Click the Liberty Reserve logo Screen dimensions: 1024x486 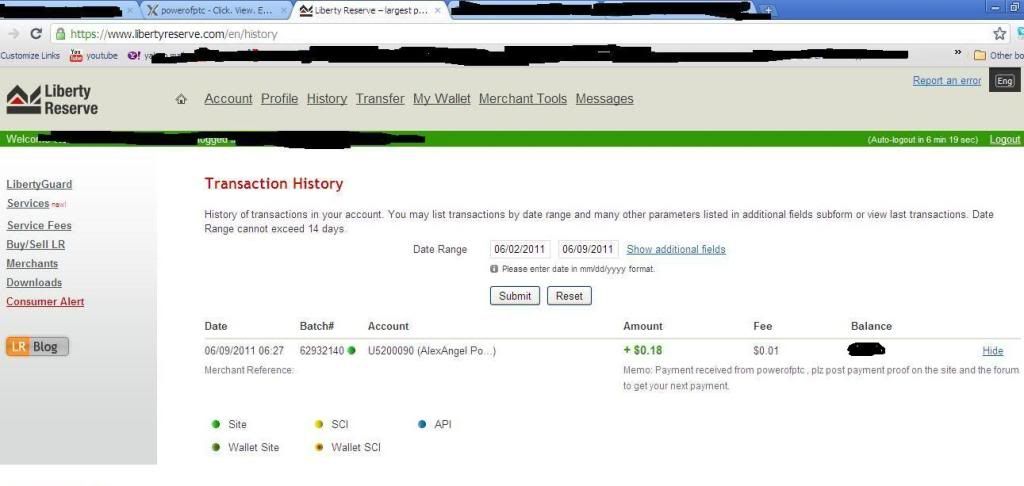(52, 99)
